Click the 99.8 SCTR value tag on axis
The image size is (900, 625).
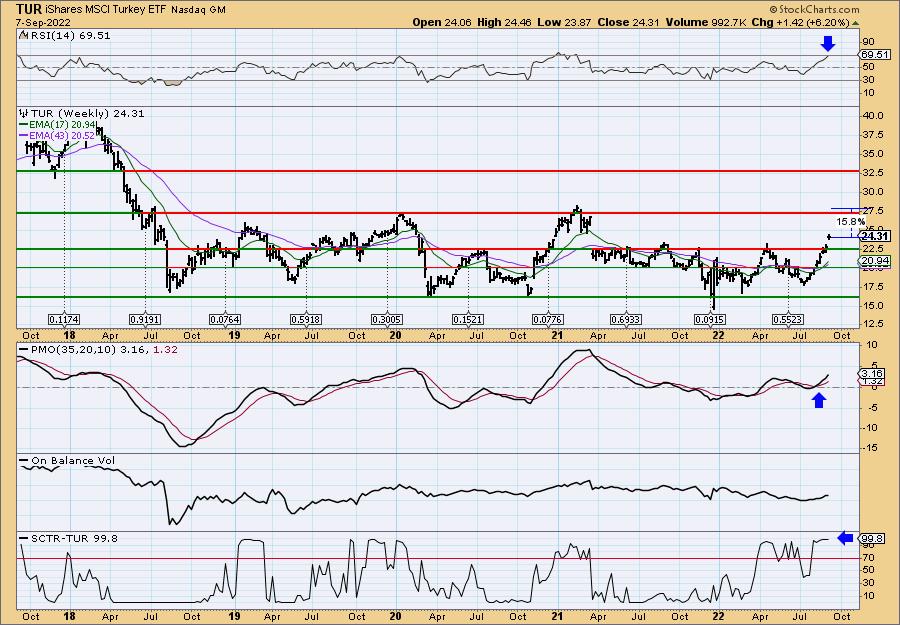(x=873, y=538)
